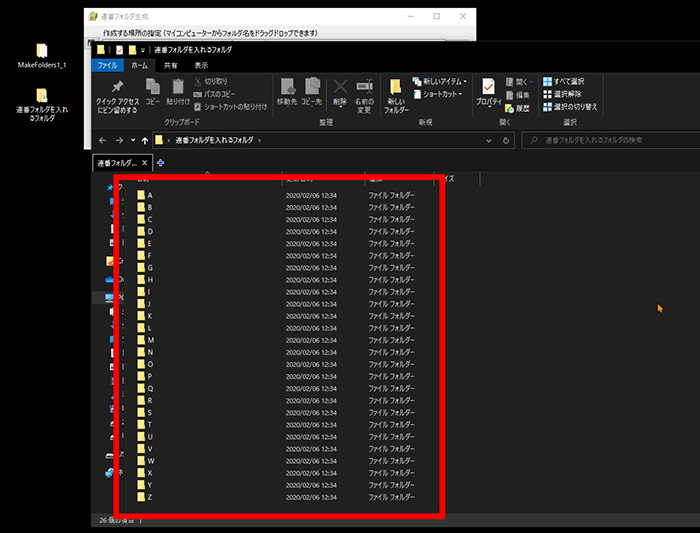Switch to the 共有 ribbon tab

(x=171, y=65)
